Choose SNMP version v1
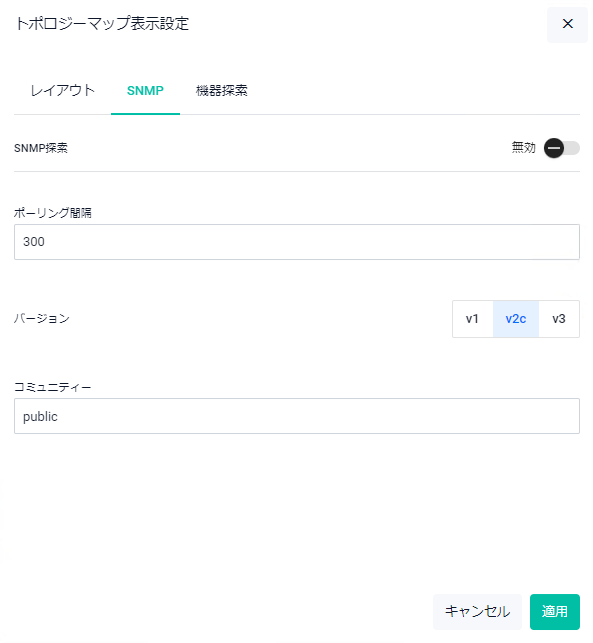Viewport: 593px width, 643px height. (x=472, y=319)
